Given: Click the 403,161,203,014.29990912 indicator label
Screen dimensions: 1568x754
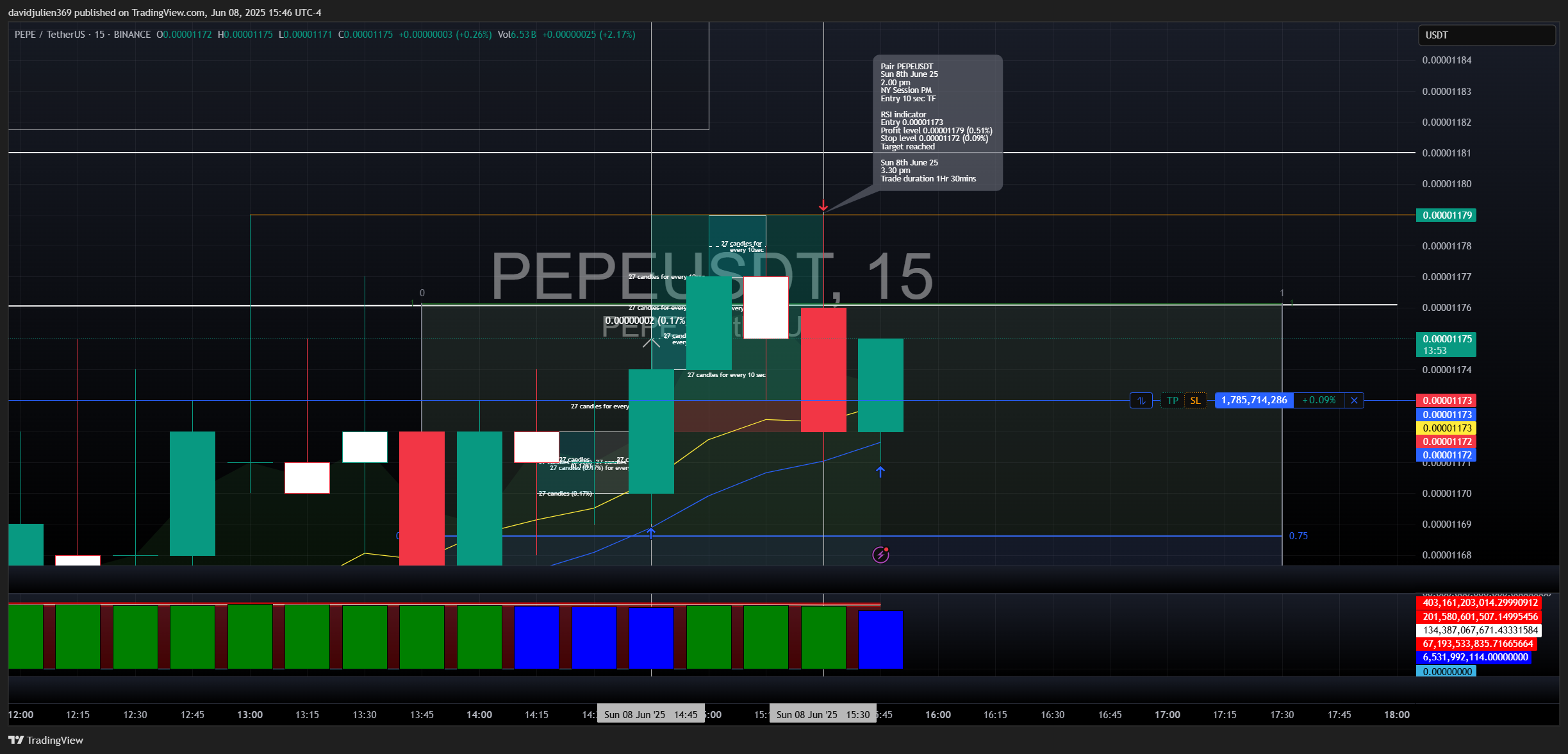Looking at the screenshot, I should point(1479,603).
